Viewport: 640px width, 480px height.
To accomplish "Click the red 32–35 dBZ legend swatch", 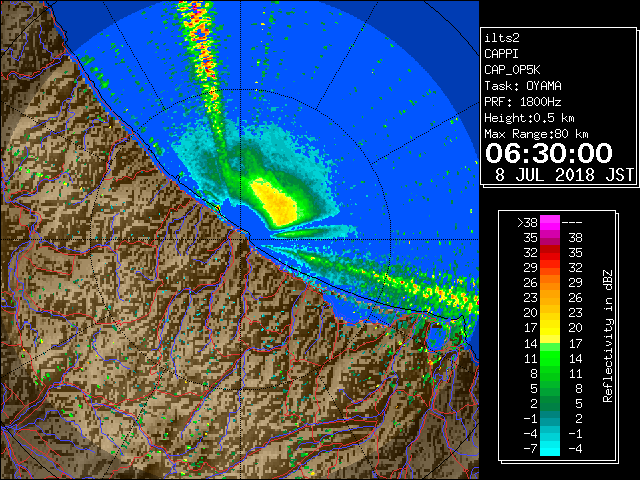I will (x=550, y=252).
